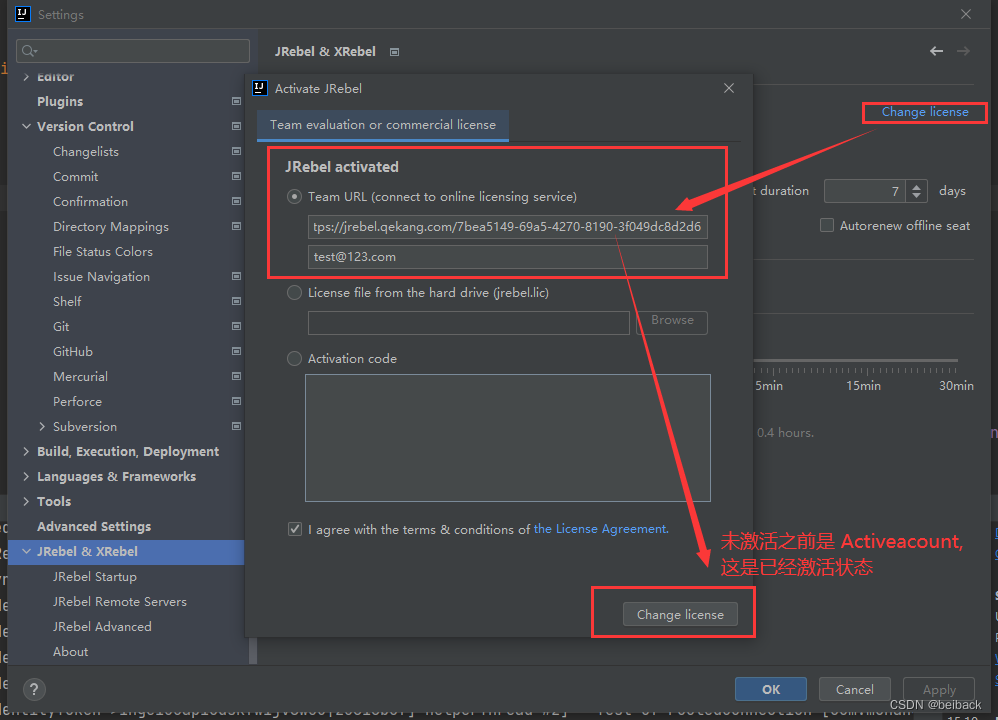Image resolution: width=998 pixels, height=720 pixels.
Task: Click the project icon next to Shelf
Action: coord(236,301)
